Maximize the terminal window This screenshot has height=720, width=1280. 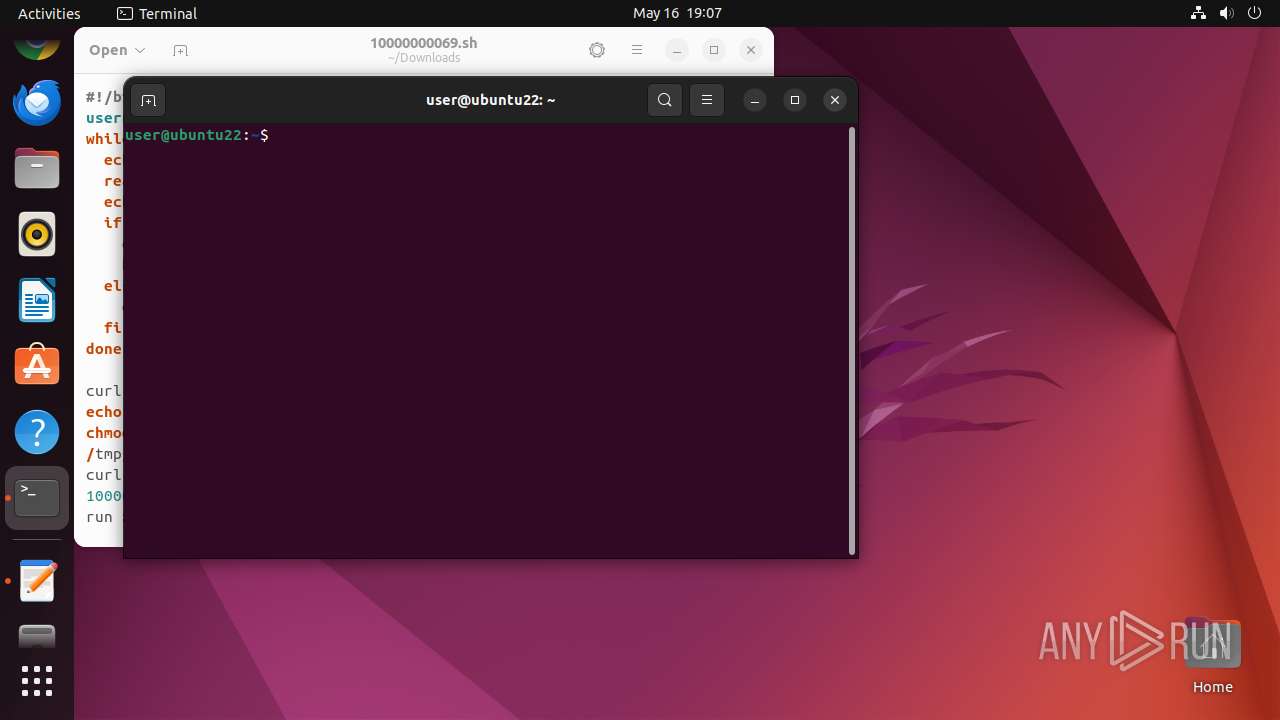pyautogui.click(x=795, y=100)
